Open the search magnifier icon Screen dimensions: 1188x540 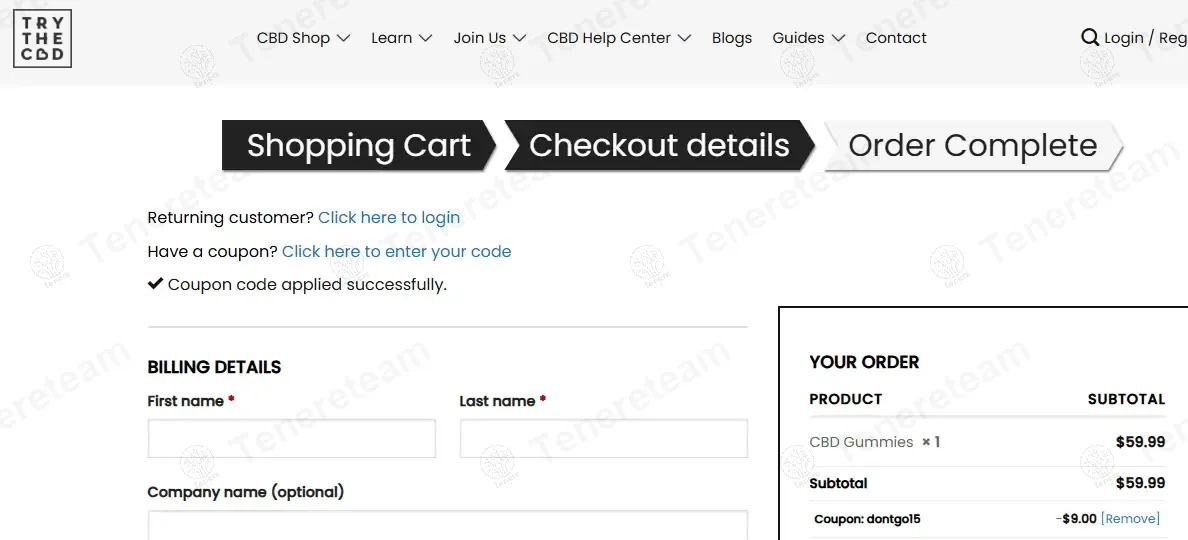1090,38
